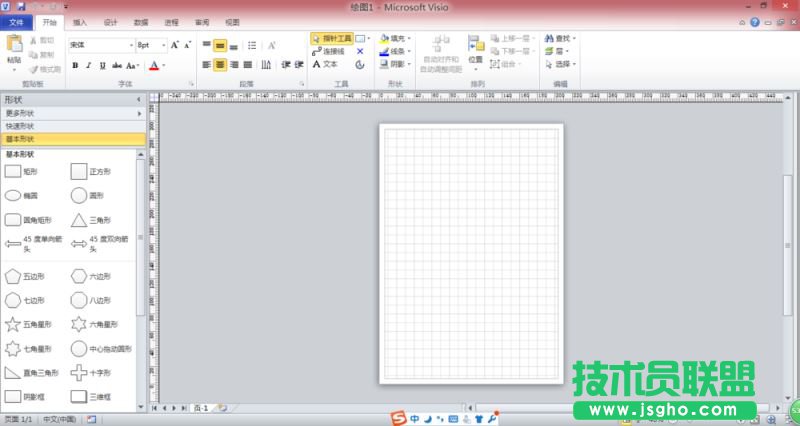Select Basic Shapes (基本形状) stencil title
The height and width of the screenshot is (426, 800).
[x=73, y=139]
